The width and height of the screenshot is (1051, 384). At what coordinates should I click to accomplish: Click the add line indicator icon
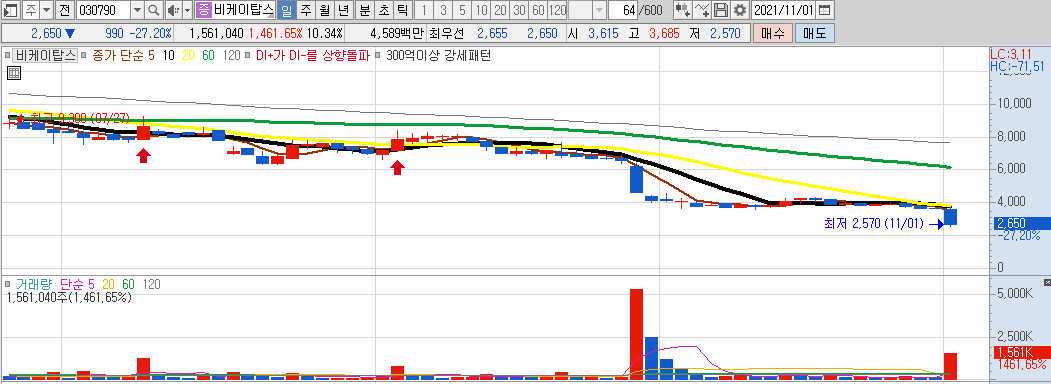coord(702,10)
